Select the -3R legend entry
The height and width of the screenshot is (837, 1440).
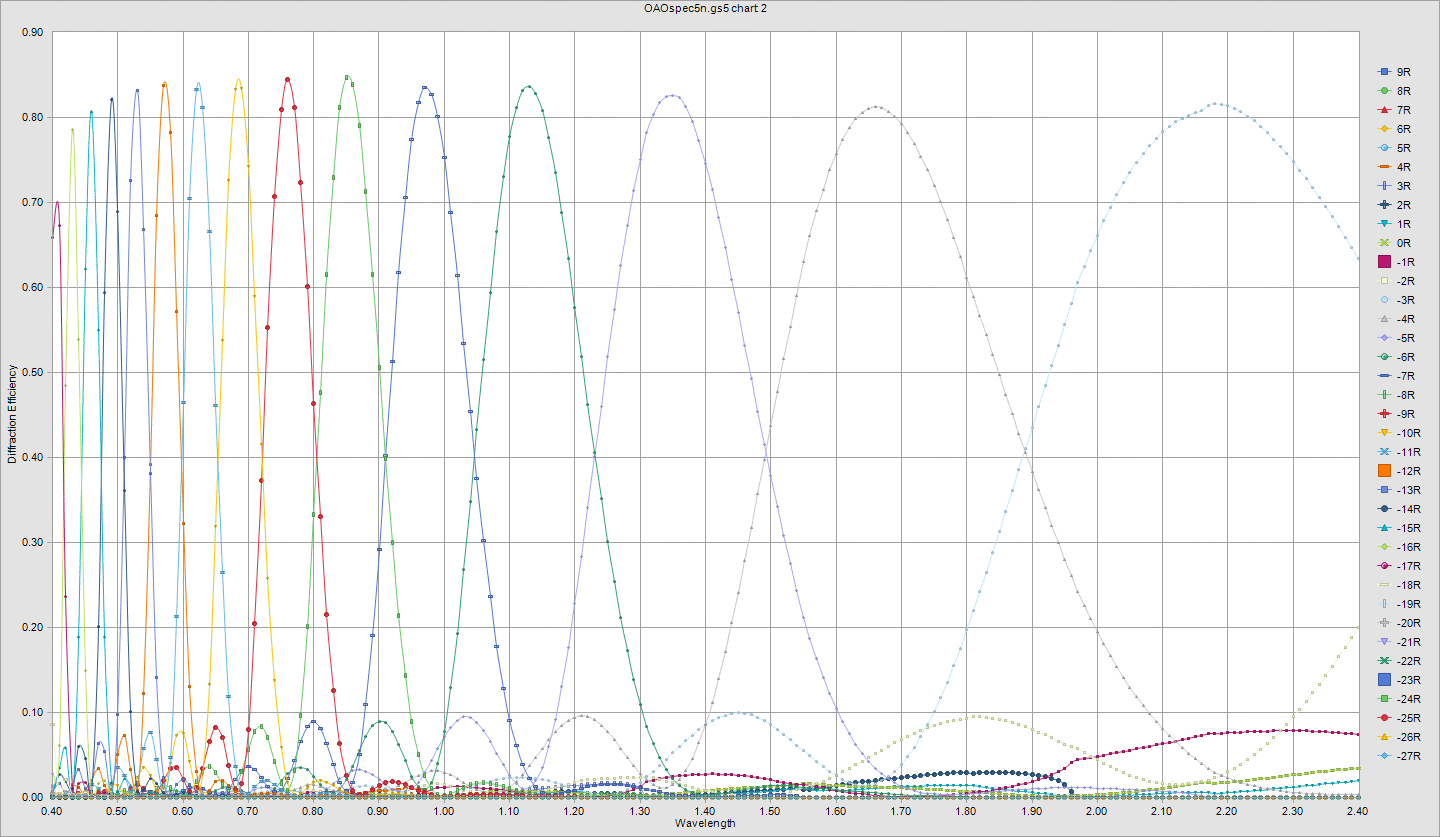[1396, 300]
